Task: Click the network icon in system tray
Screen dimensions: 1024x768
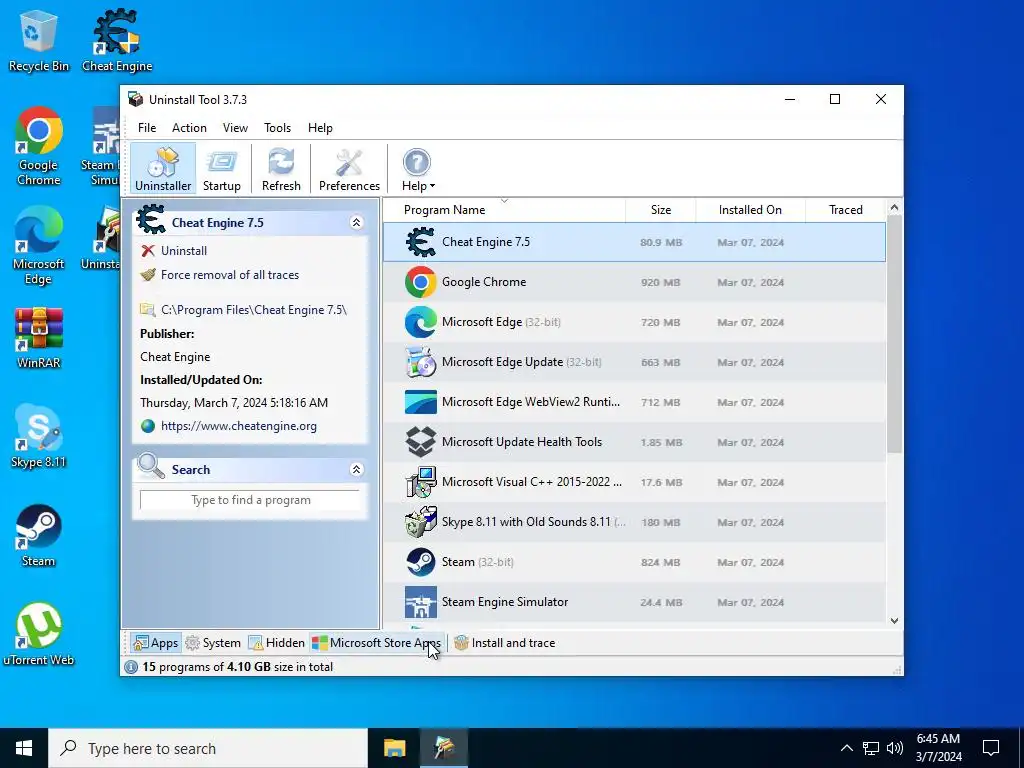Action: pyautogui.click(x=871, y=748)
